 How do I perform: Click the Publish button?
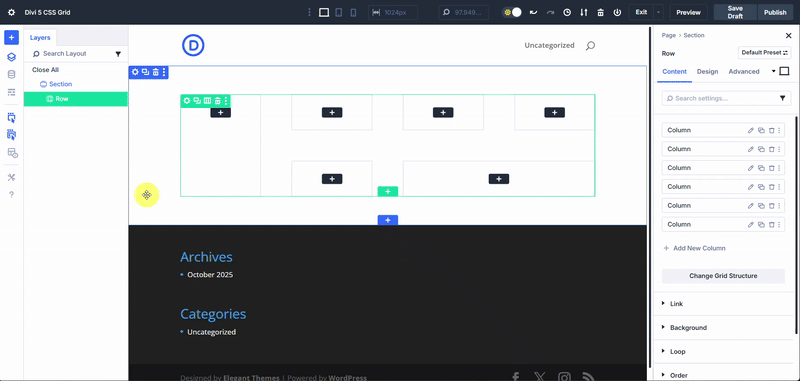(x=775, y=12)
